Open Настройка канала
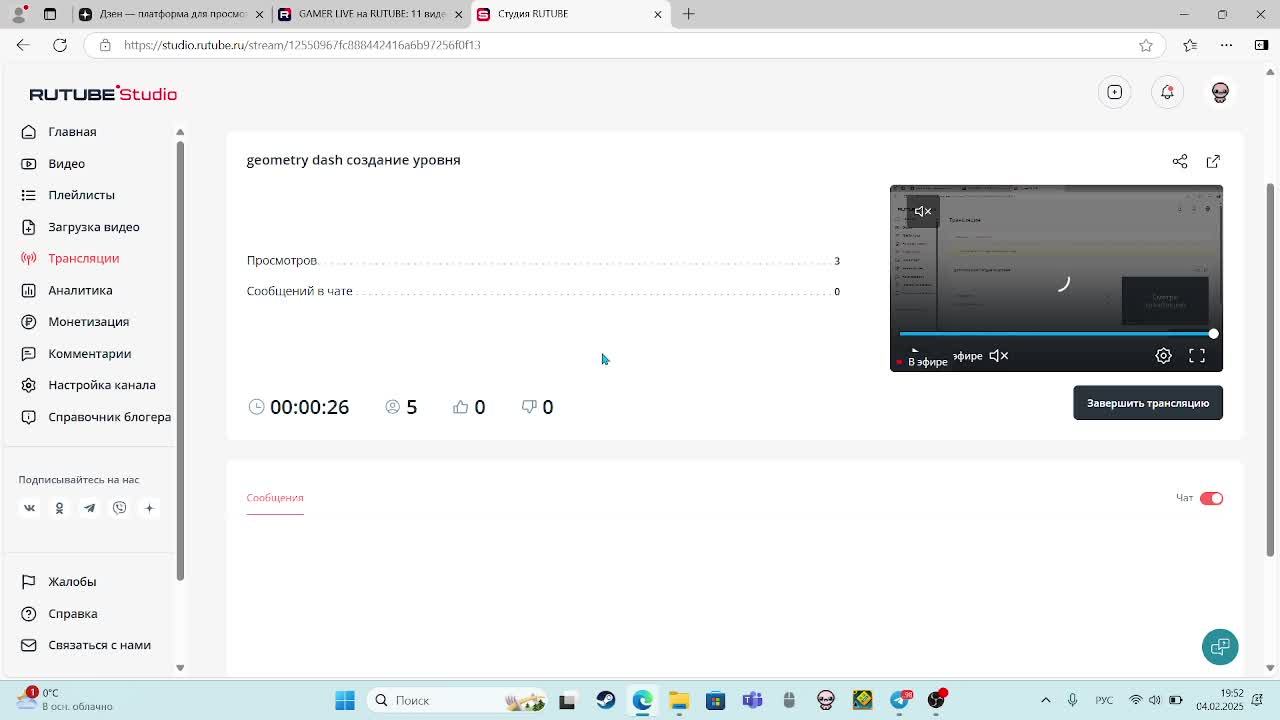The width and height of the screenshot is (1280, 720). click(102, 385)
